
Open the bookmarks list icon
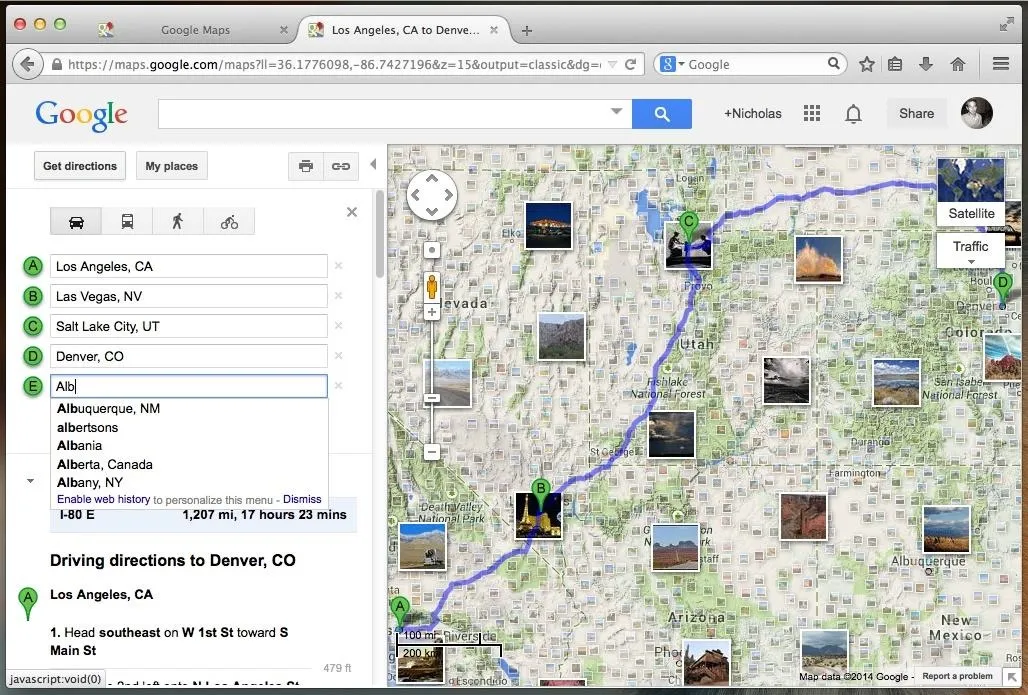click(x=895, y=64)
